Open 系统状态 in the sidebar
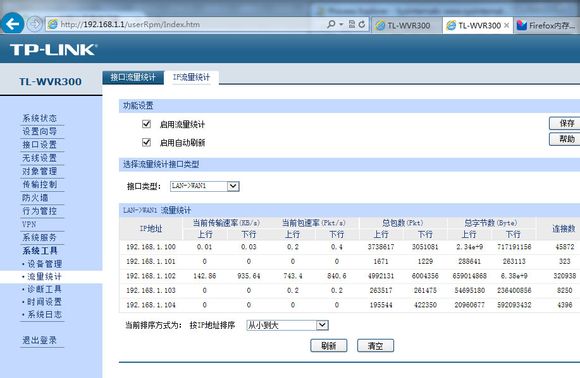The image size is (580, 378). (40, 118)
